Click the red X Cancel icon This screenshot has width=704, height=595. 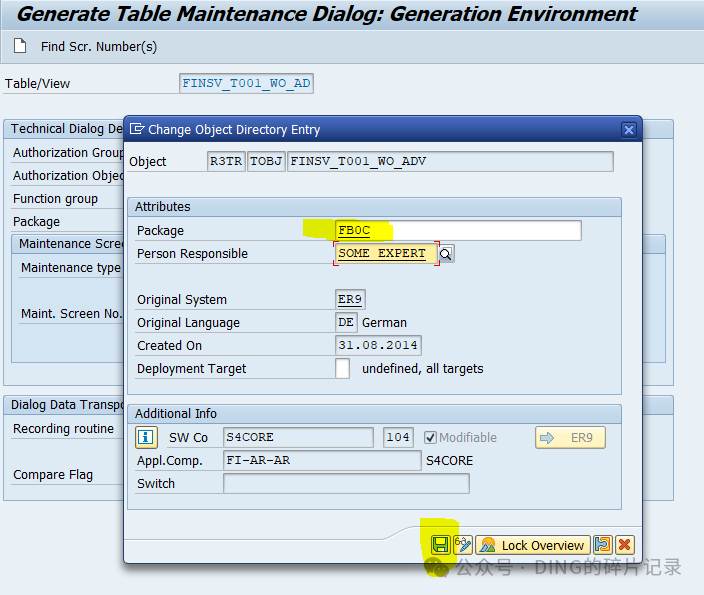625,545
